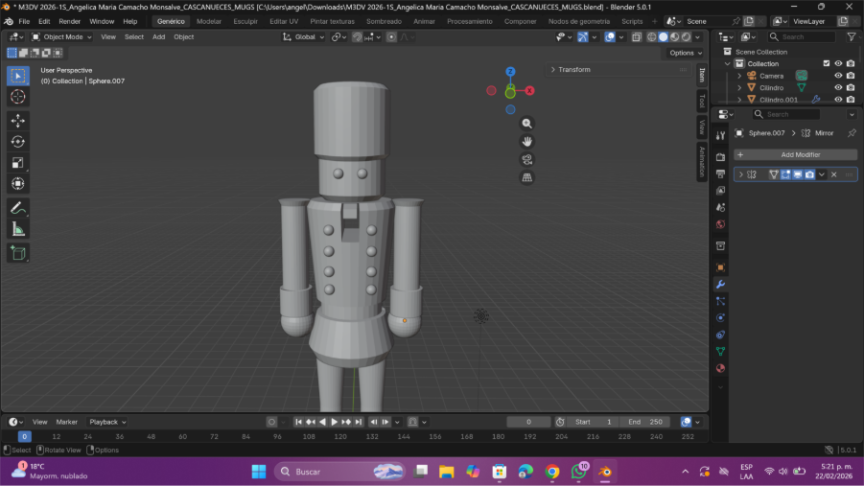Select the Annotate tool
The height and width of the screenshot is (486, 864).
click(x=18, y=208)
